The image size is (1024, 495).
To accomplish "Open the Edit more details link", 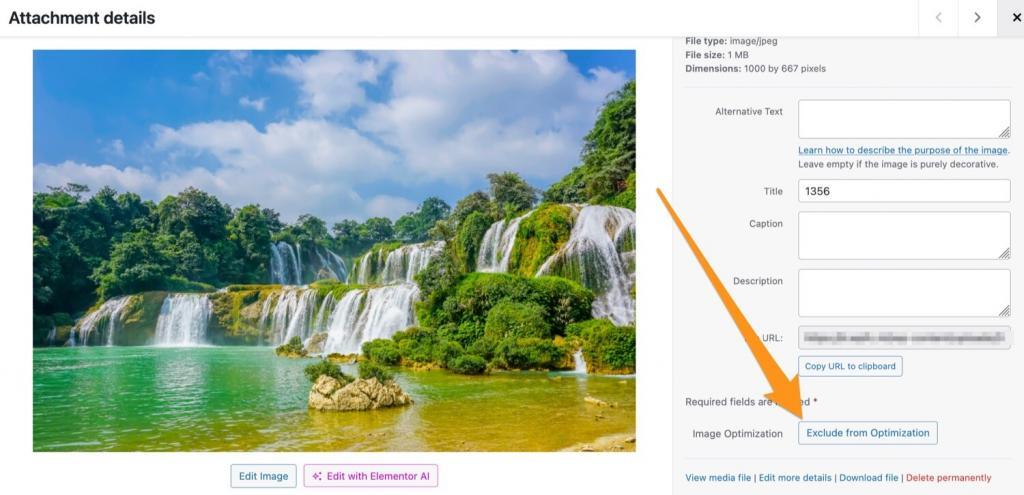I will click(795, 478).
